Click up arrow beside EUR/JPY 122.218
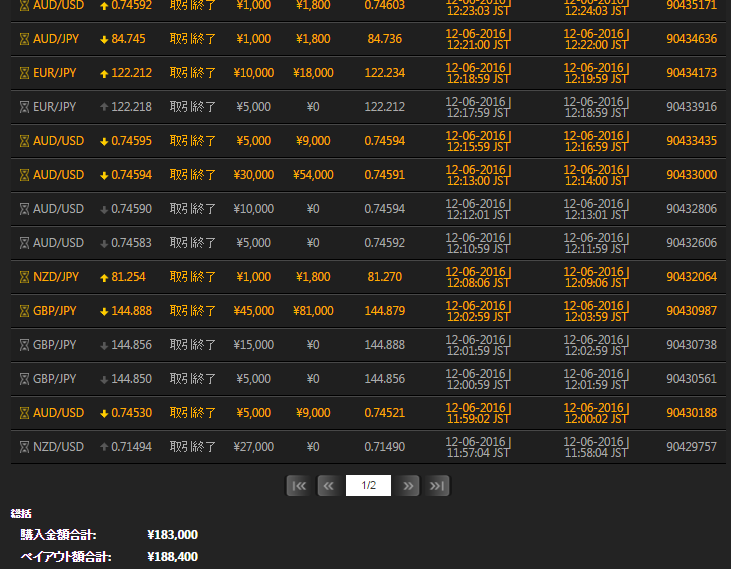731x569 pixels. click(x=104, y=107)
